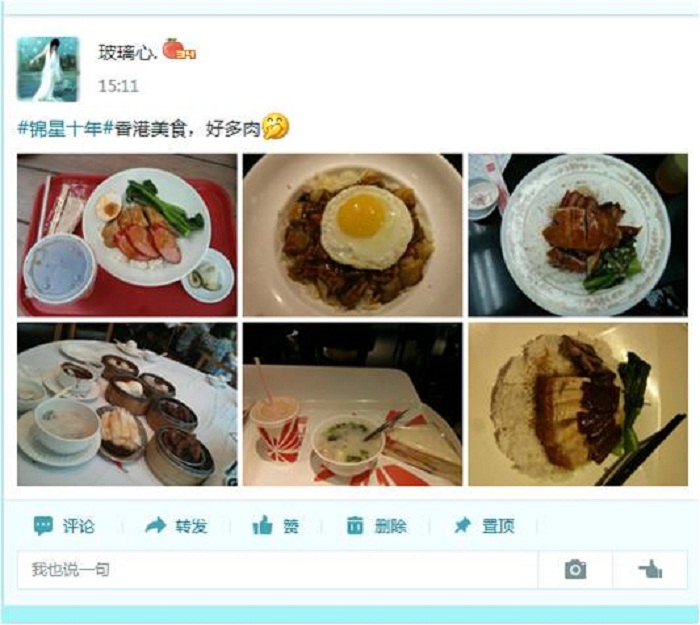Click the camera icon in comment box
The image size is (700, 625).
[575, 570]
